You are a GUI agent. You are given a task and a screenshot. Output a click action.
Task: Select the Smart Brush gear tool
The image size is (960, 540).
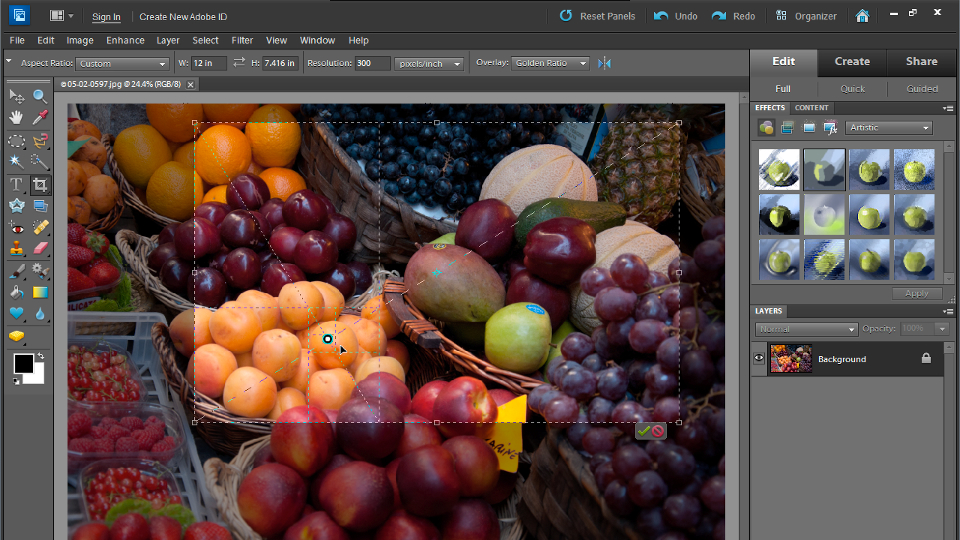coord(40,271)
